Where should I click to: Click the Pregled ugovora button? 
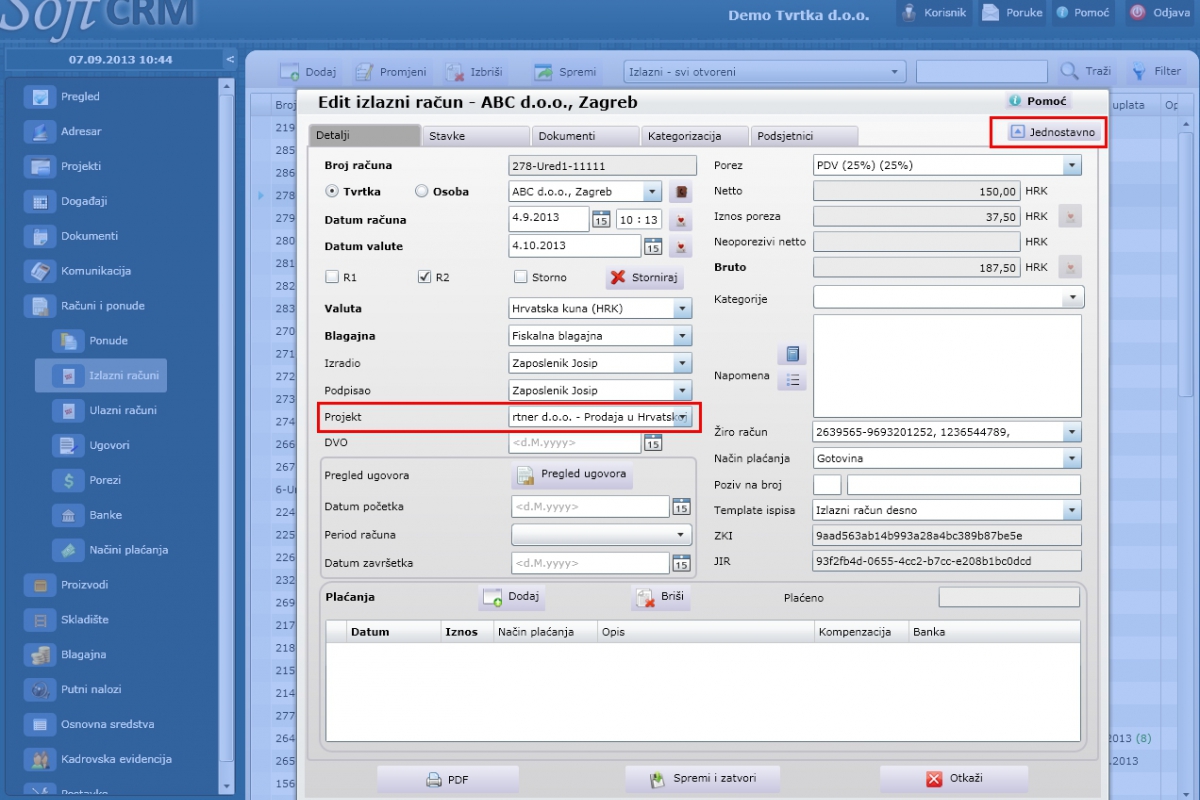pyautogui.click(x=572, y=474)
